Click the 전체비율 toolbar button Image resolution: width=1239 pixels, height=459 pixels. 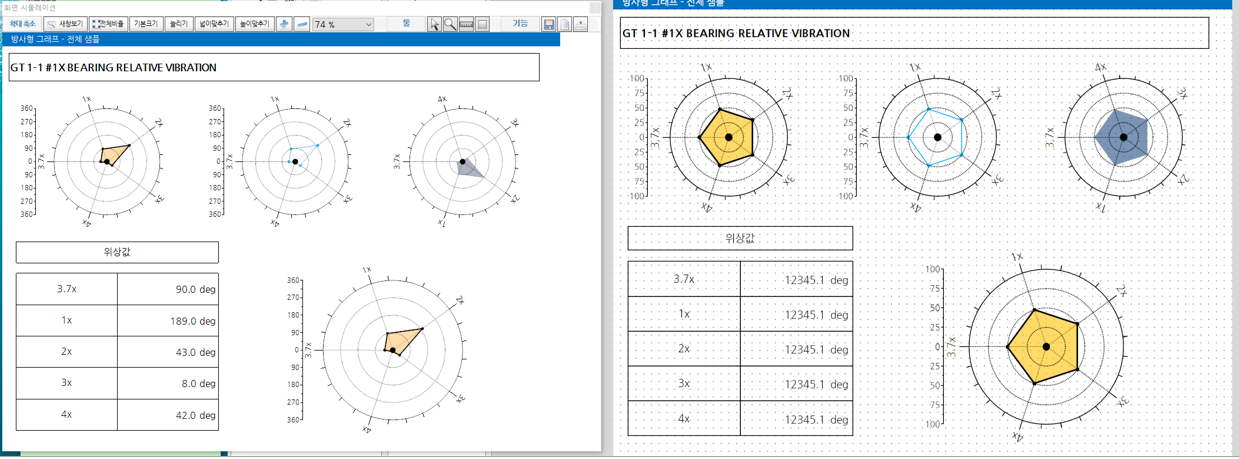pyautogui.click(x=108, y=23)
